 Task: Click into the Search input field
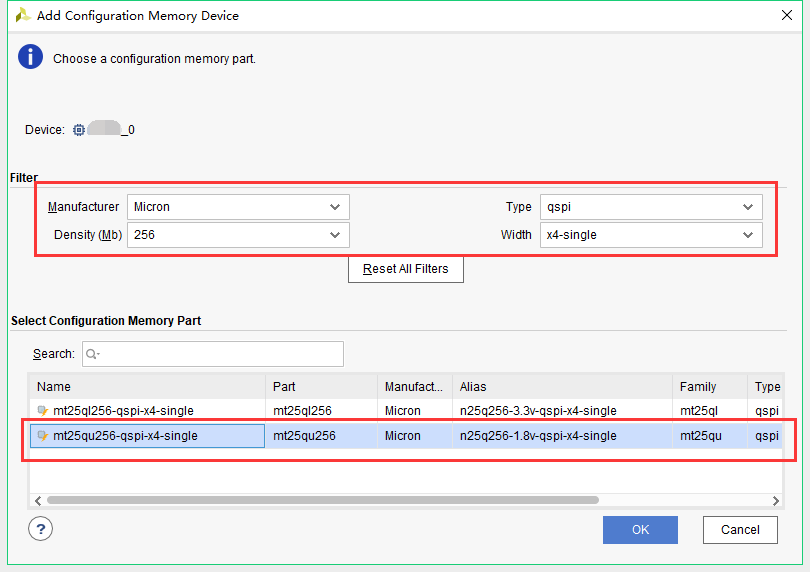coord(212,354)
